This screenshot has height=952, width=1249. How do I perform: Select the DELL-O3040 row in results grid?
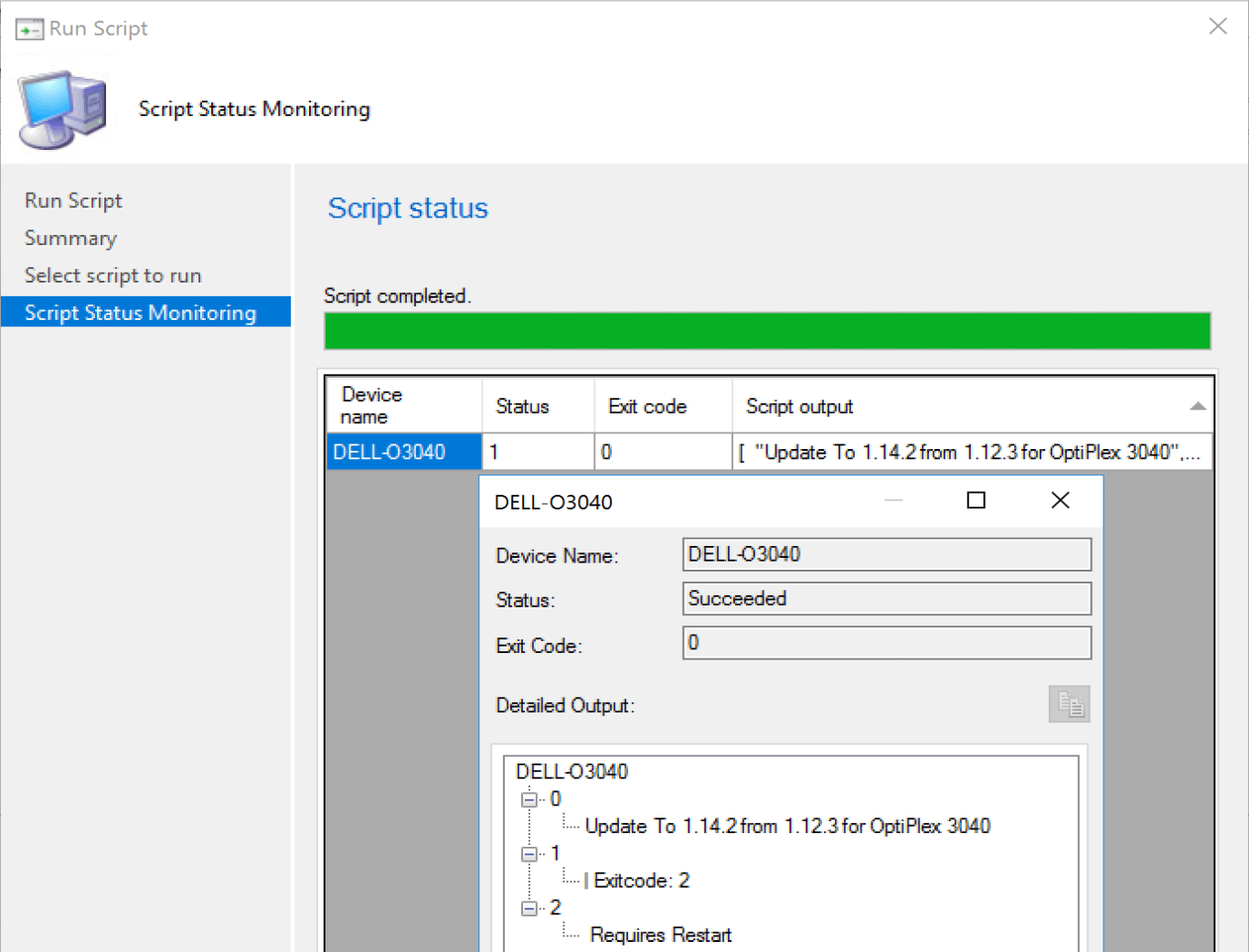click(402, 452)
